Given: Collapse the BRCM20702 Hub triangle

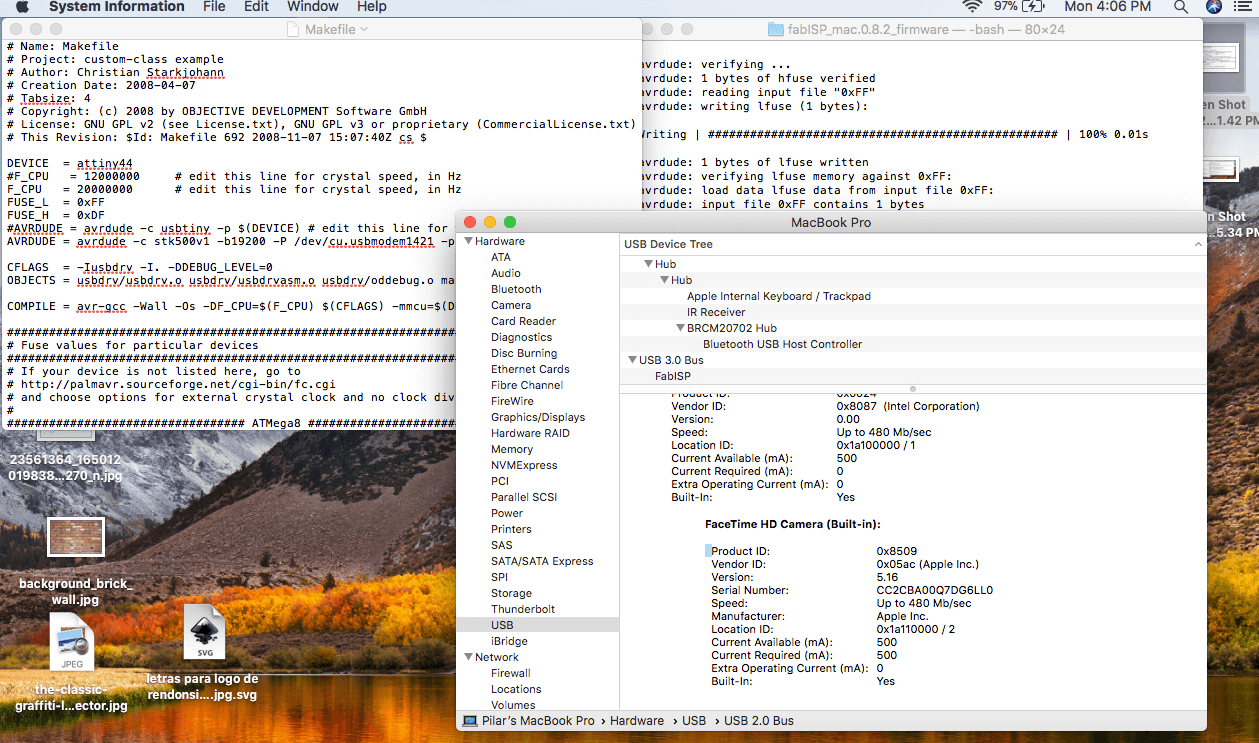Looking at the screenshot, I should 681,328.
